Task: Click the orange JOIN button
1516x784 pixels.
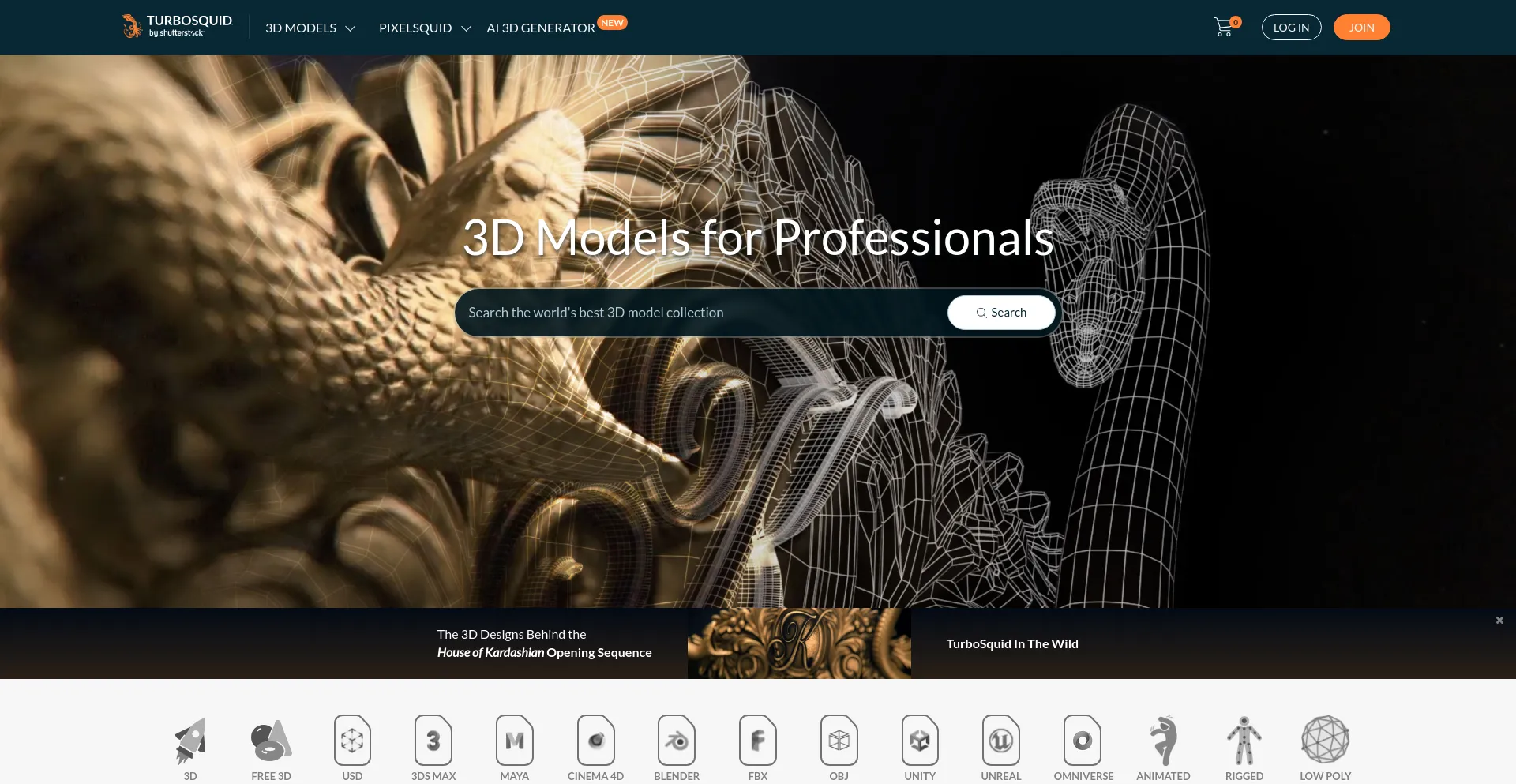Action: [1361, 28]
